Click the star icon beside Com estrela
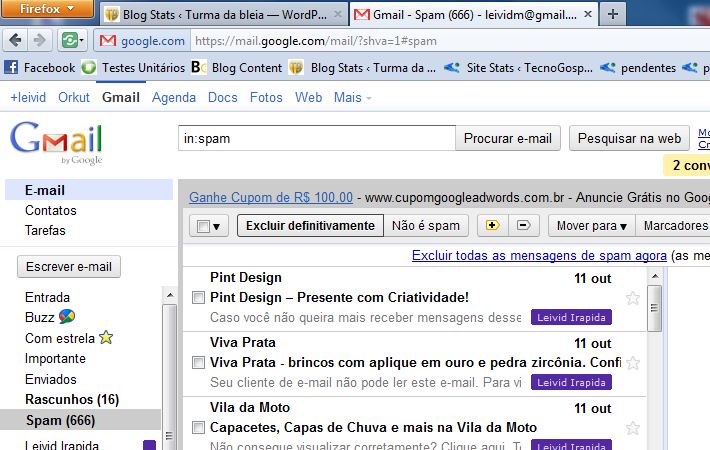 [x=106, y=337]
